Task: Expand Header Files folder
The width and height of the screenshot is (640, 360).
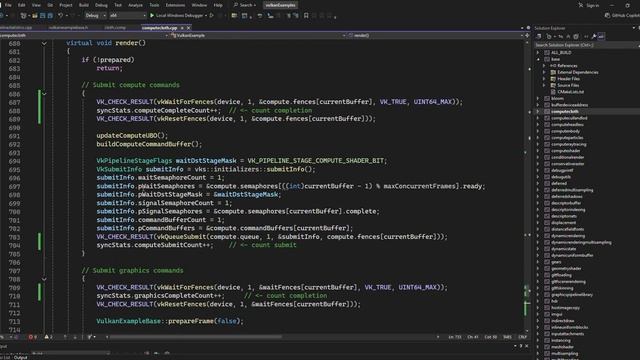Action: (544, 79)
